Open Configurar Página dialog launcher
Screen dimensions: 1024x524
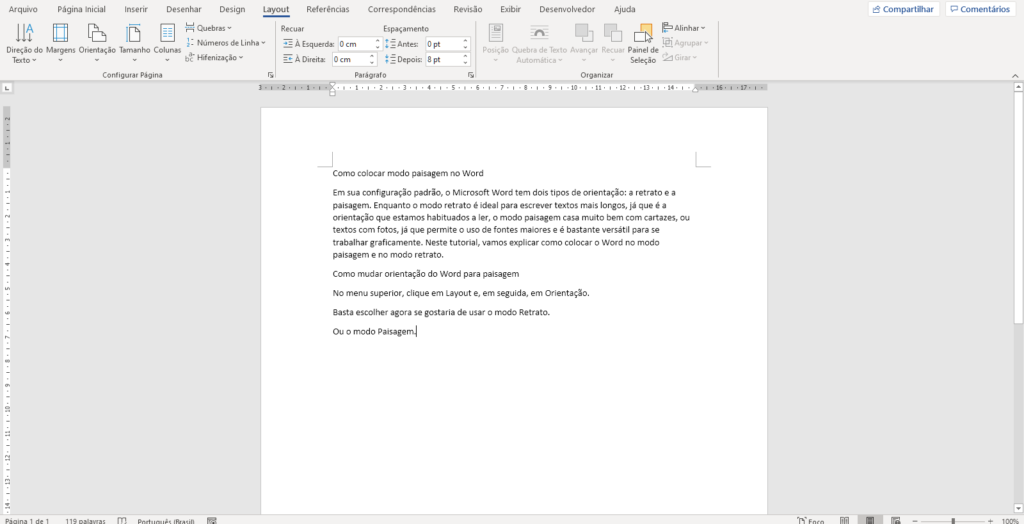[270, 76]
